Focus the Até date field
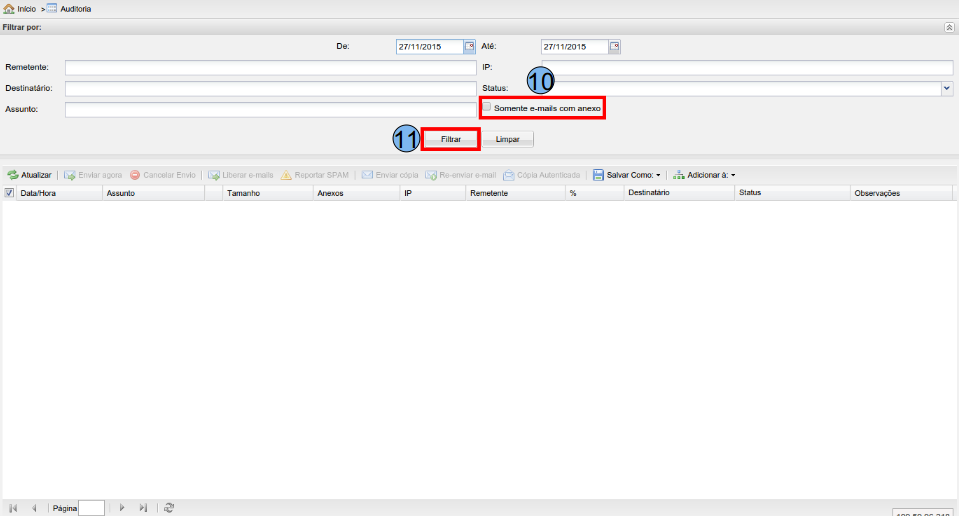Screen dimensions: 960x518 tap(575, 47)
